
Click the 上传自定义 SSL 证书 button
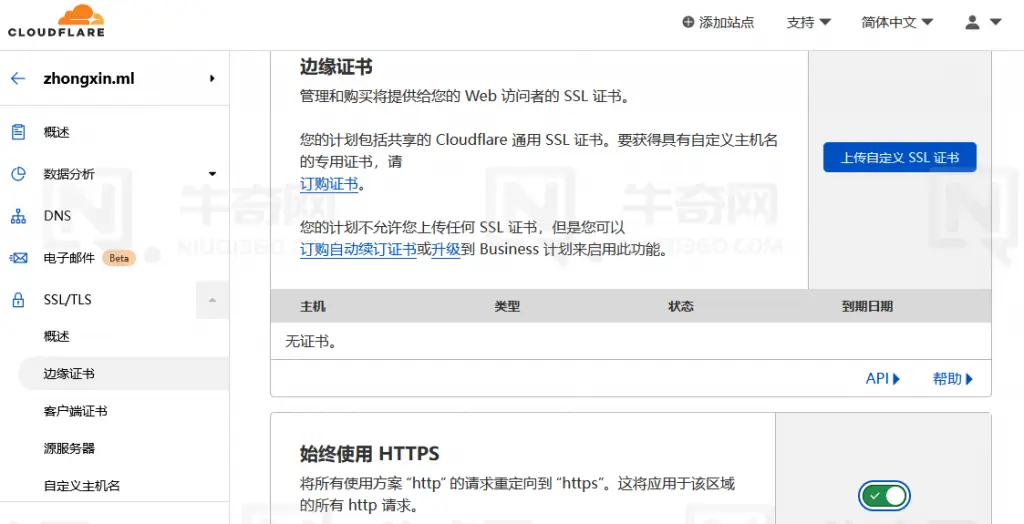[899, 157]
